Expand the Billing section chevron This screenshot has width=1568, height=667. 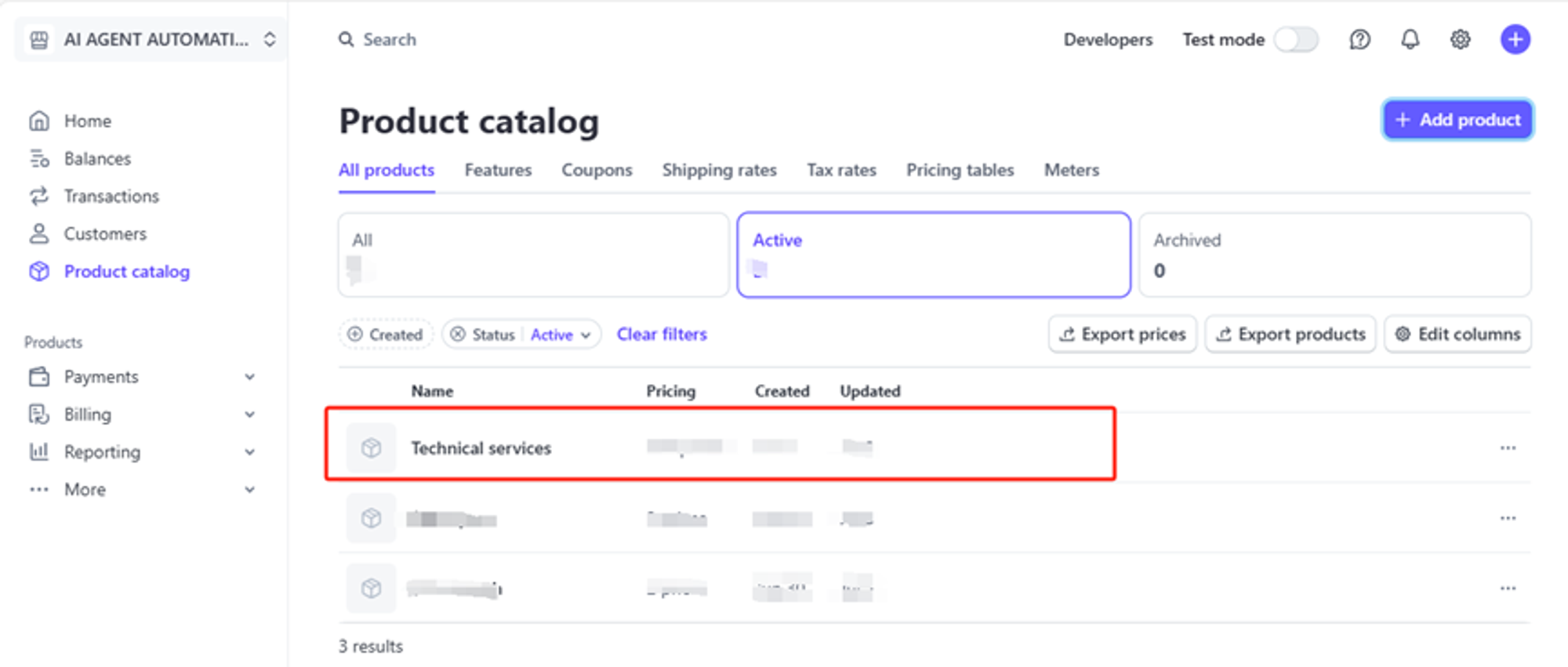(249, 415)
